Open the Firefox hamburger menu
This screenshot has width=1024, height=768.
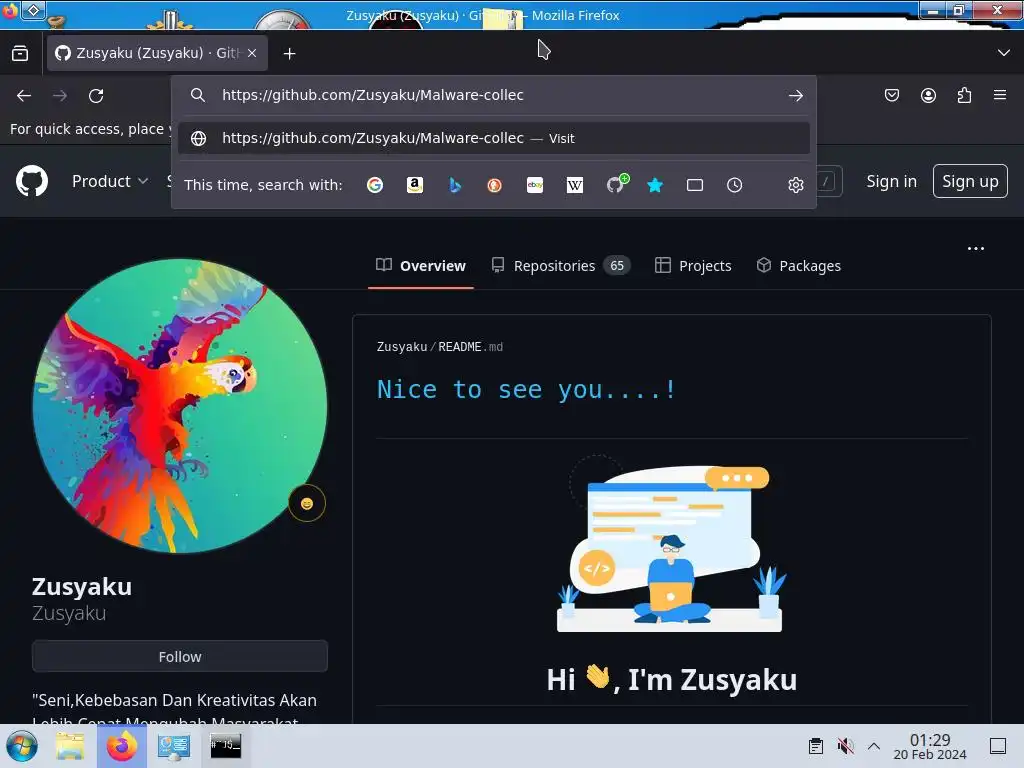(1000, 95)
